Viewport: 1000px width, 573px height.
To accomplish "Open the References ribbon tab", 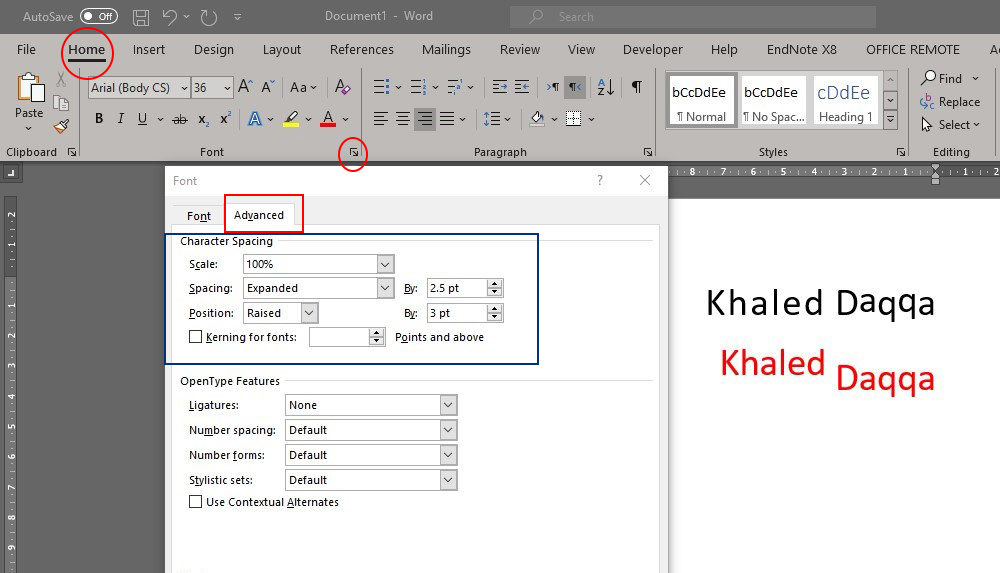I will 362,50.
